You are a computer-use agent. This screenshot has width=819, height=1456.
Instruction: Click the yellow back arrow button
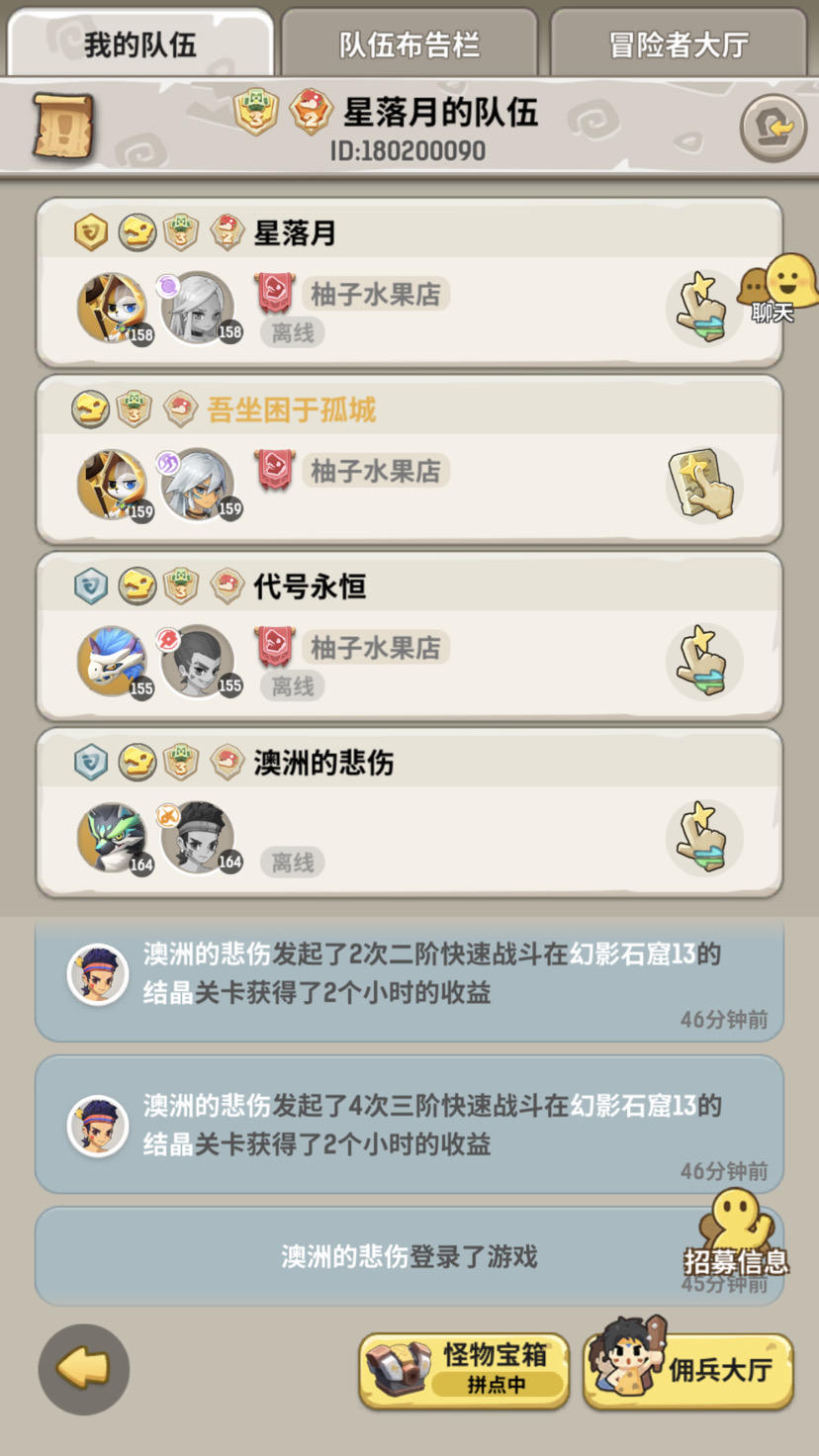click(84, 1369)
